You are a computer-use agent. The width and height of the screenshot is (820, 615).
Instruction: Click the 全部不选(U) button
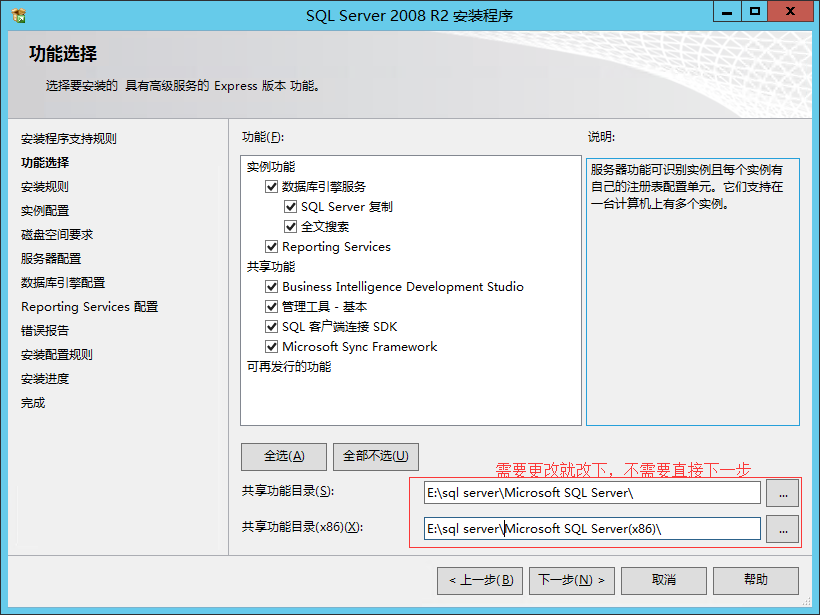click(375, 457)
